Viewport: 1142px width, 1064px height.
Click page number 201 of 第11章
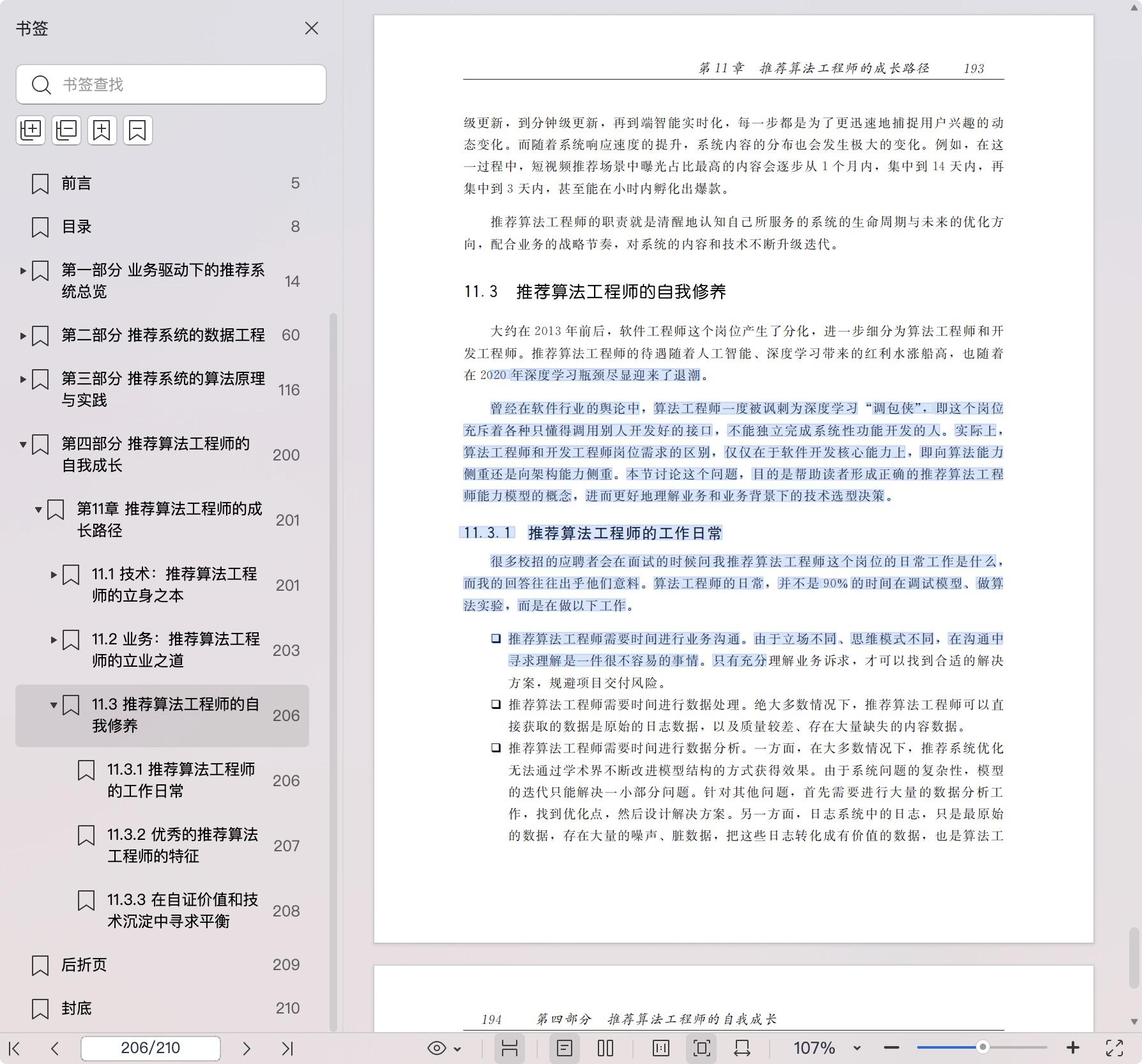point(287,520)
